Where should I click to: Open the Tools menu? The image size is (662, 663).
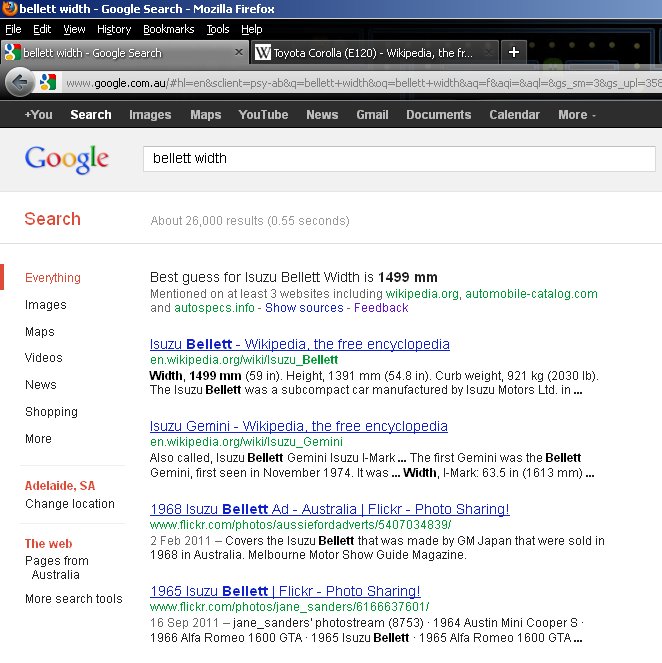coord(218,29)
